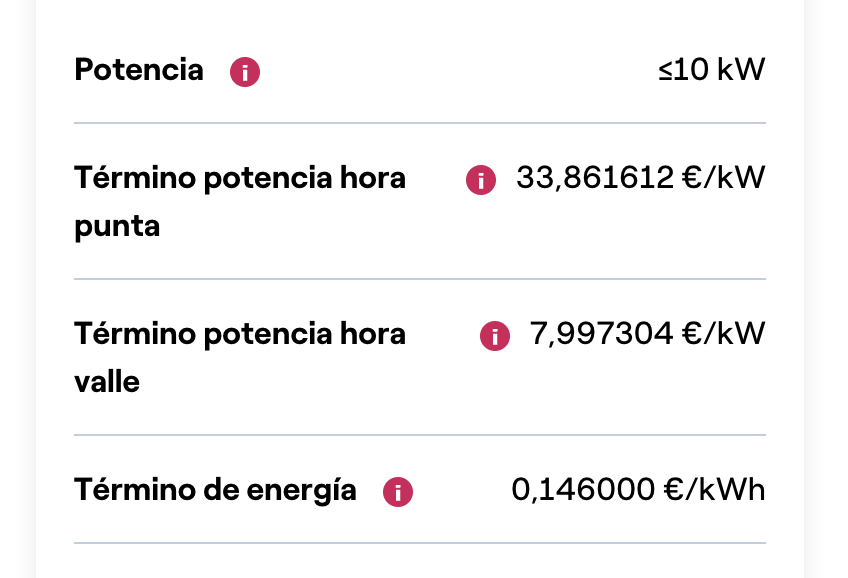The width and height of the screenshot is (848, 578).
Task: Select the Término de energía label
Action: (215, 490)
